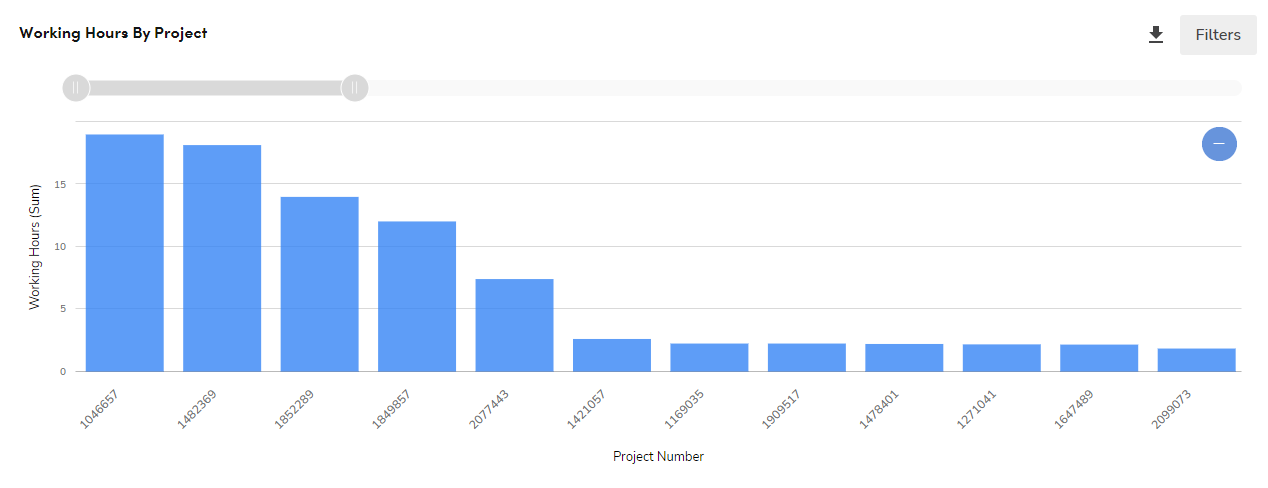Download the chart using the download icon
The width and height of the screenshot is (1268, 488).
click(1156, 35)
